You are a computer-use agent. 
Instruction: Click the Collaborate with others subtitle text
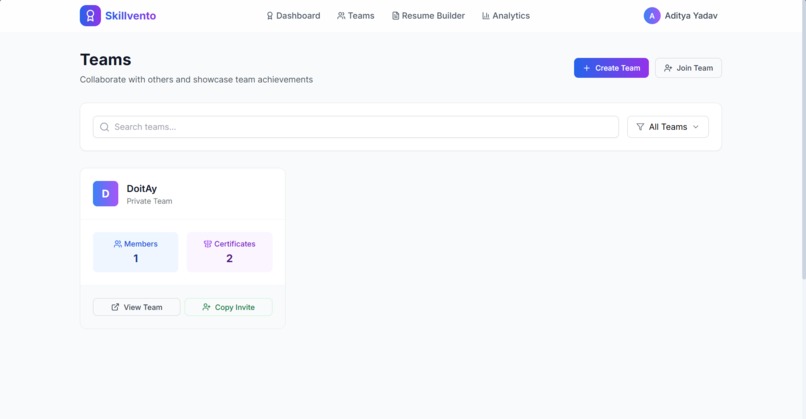point(196,80)
